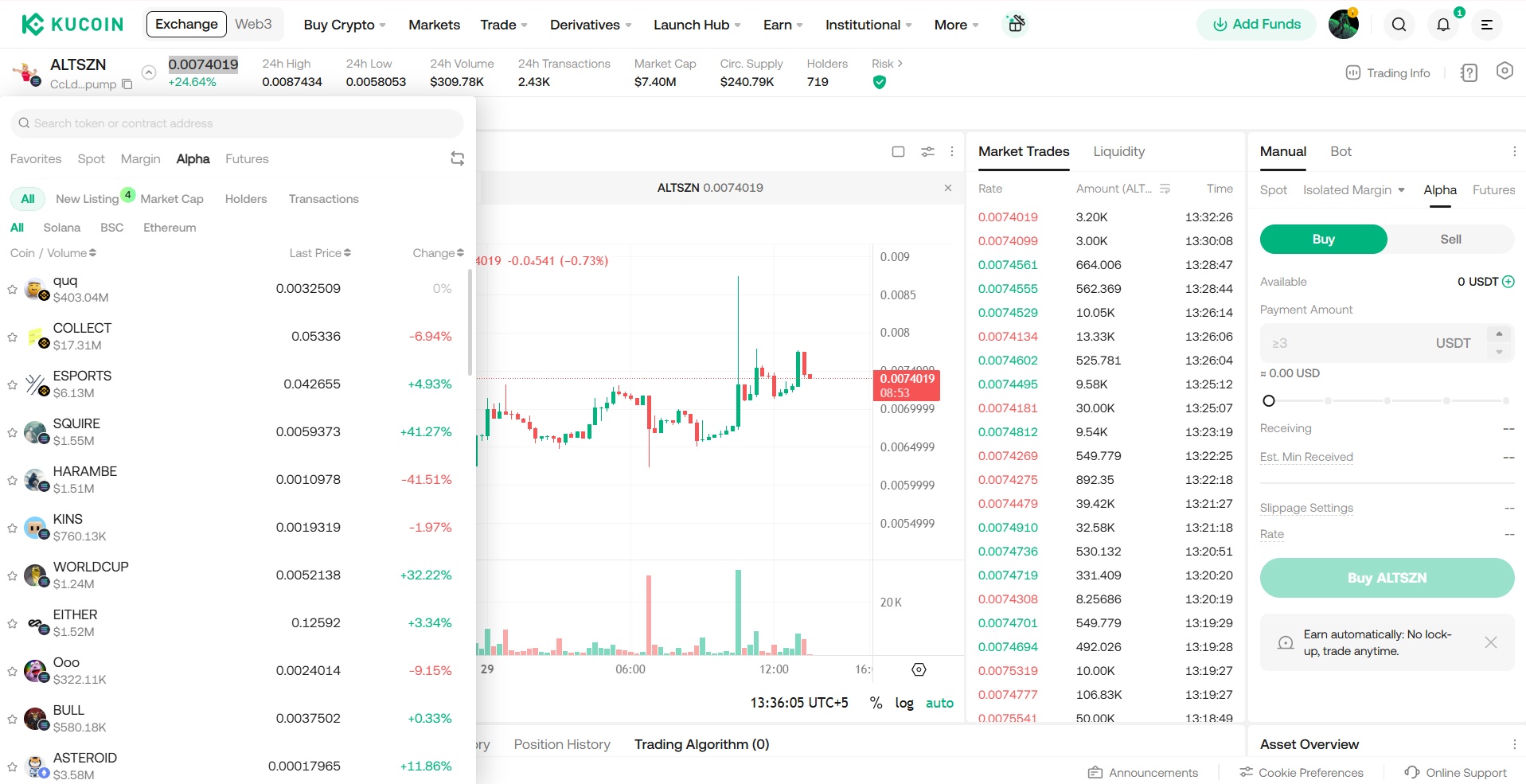The width and height of the screenshot is (1526, 784).
Task: Expand the Institutional dropdown
Action: (868, 25)
